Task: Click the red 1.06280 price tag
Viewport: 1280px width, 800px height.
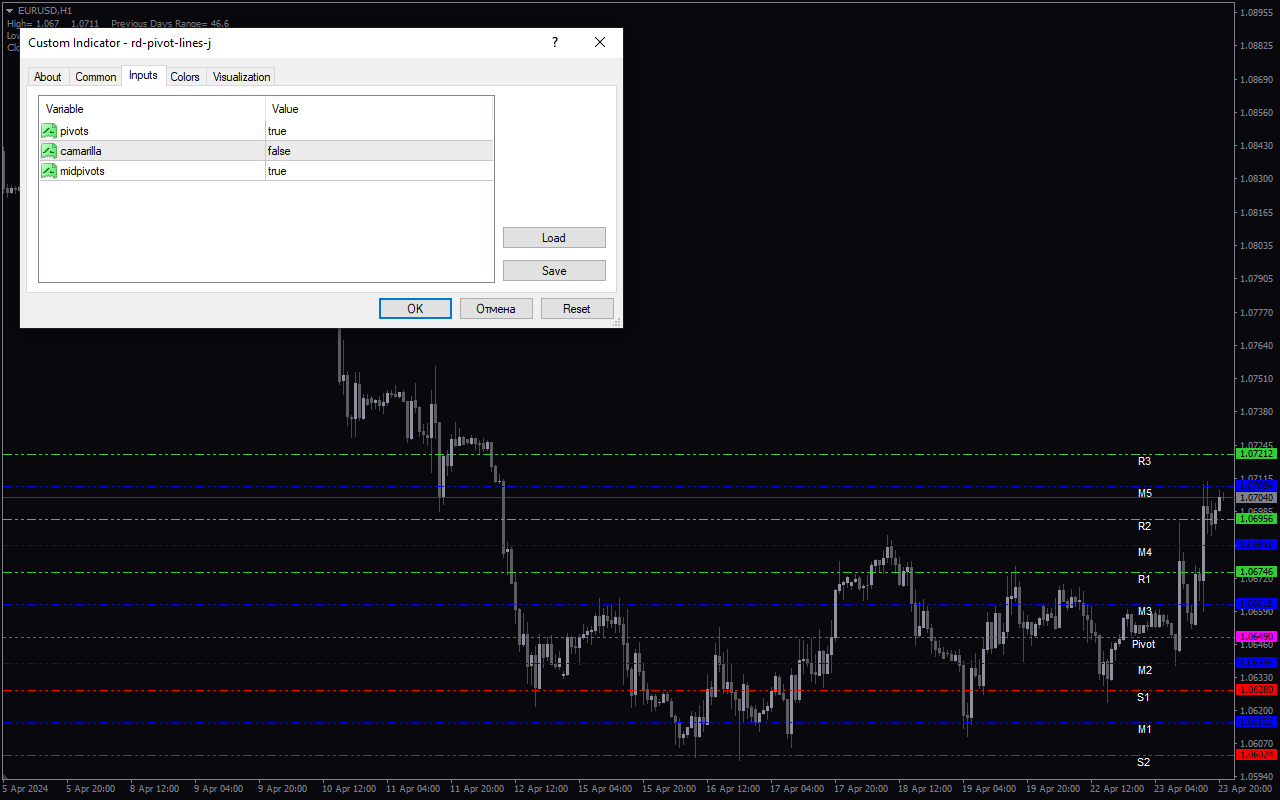Action: 1257,690
